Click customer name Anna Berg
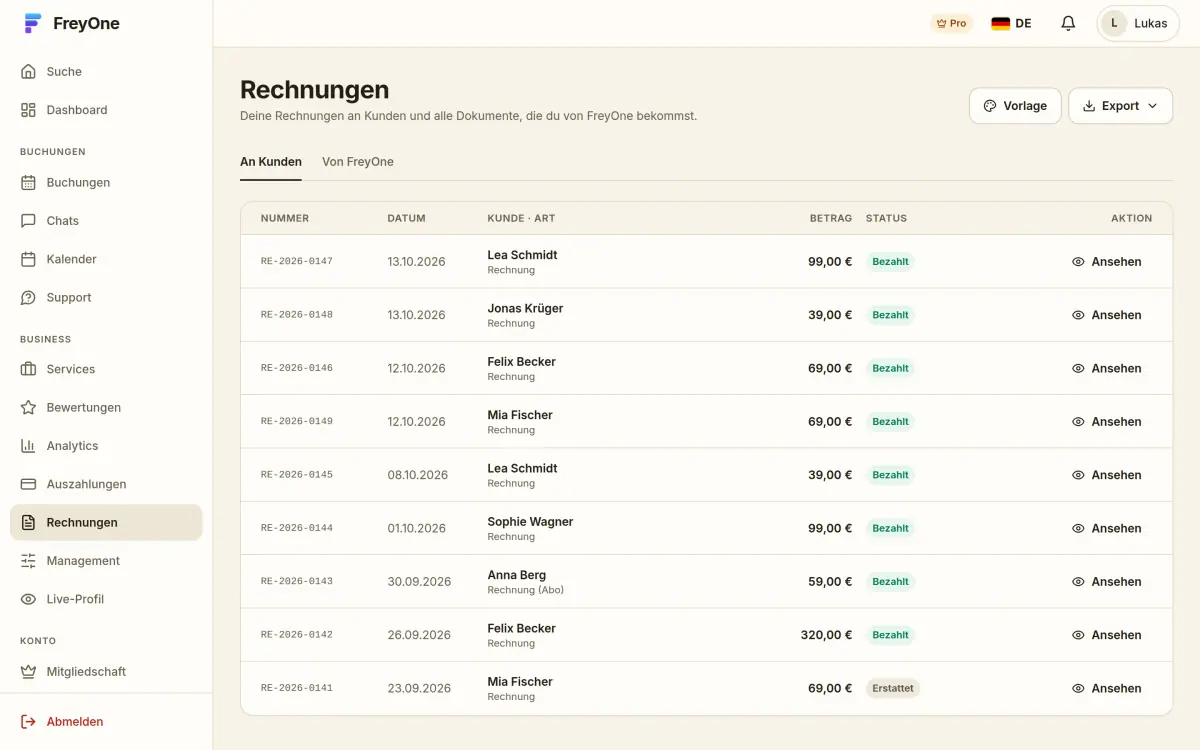 516,575
